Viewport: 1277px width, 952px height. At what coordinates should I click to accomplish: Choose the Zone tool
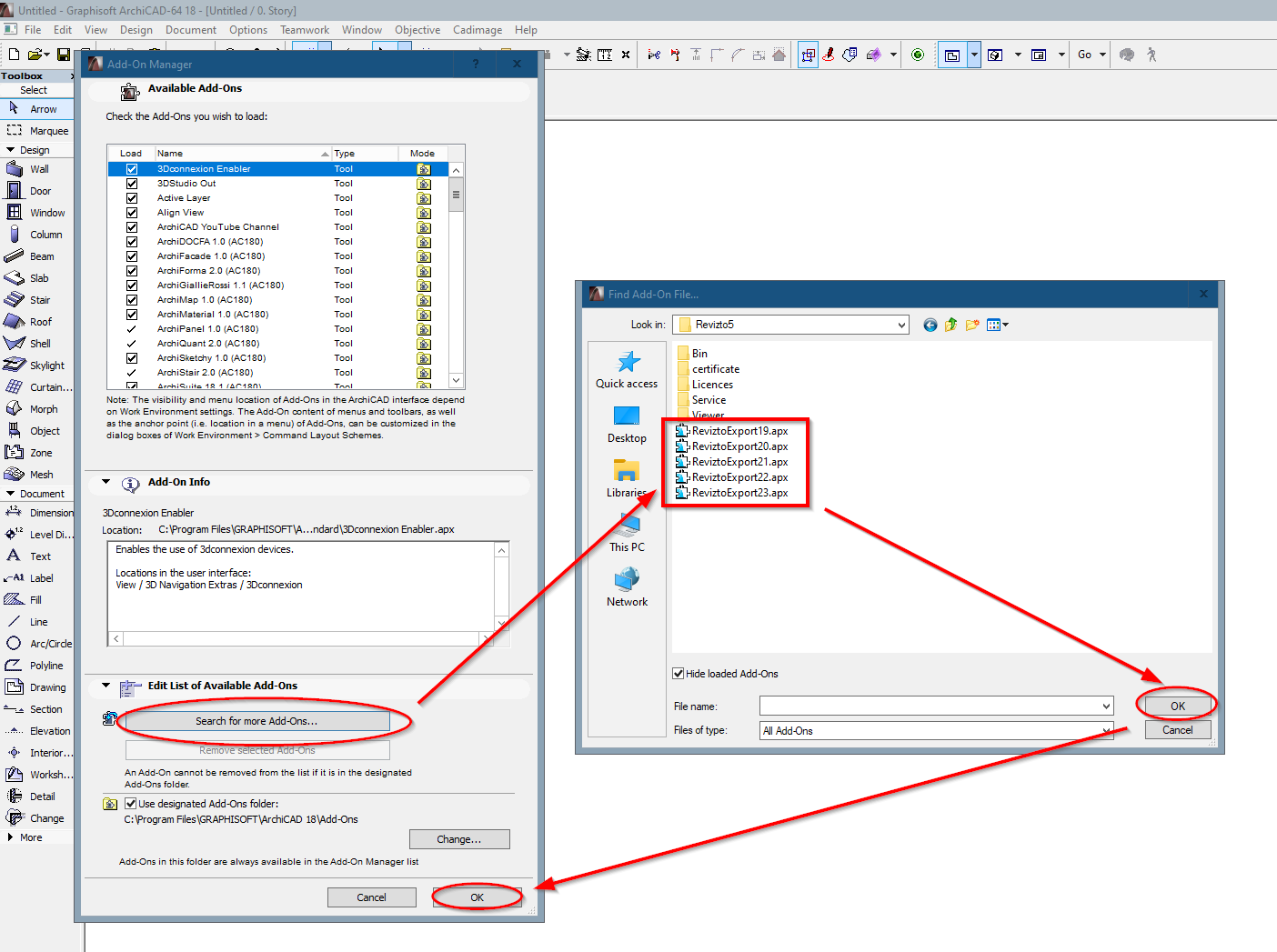click(37, 452)
